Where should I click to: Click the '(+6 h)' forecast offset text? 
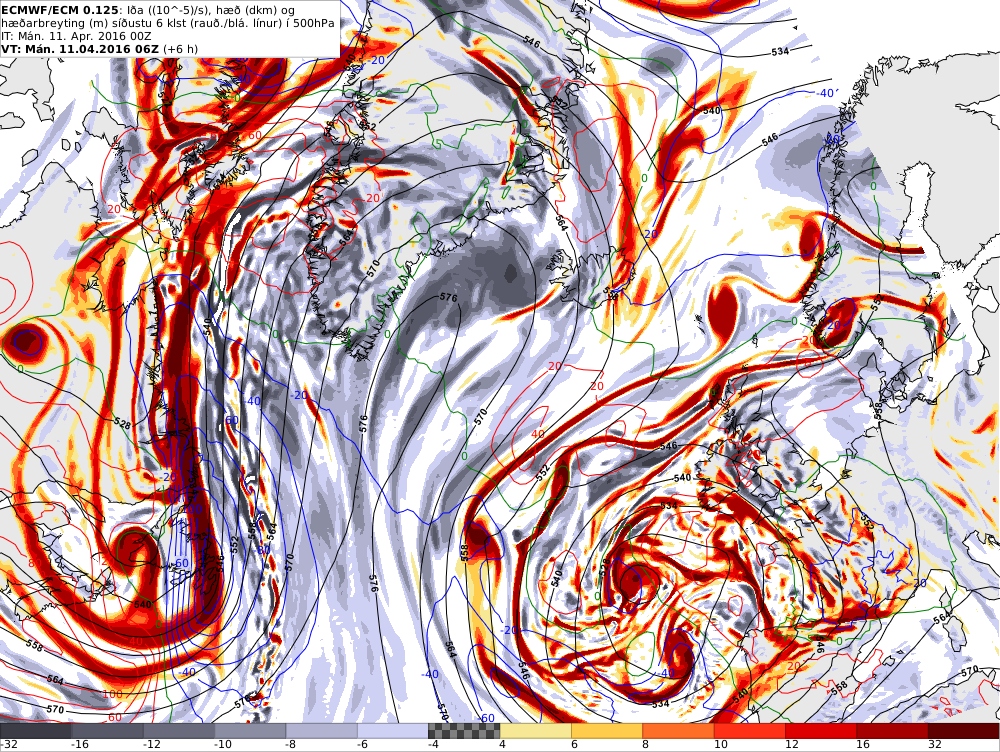180,48
